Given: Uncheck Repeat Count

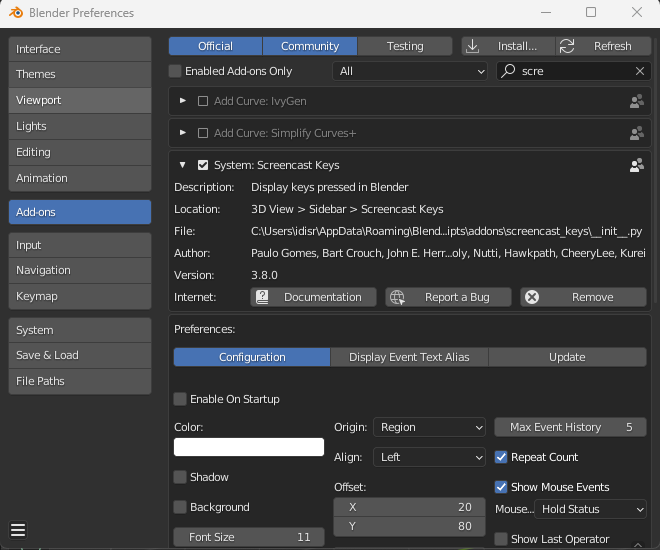Looking at the screenshot, I should coord(501,457).
